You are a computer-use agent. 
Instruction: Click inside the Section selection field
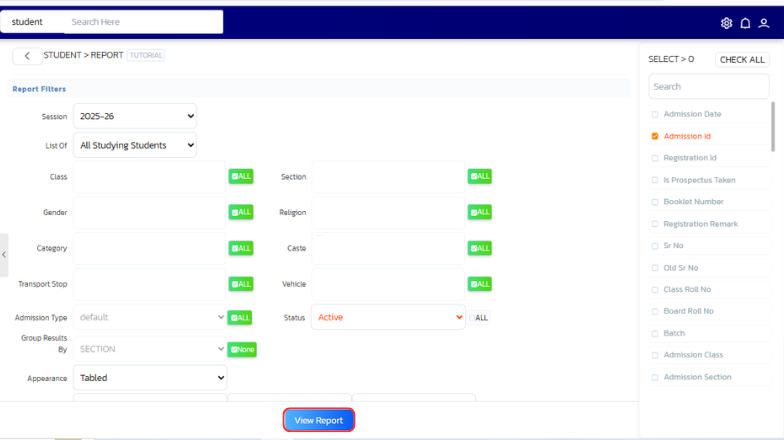(388, 177)
